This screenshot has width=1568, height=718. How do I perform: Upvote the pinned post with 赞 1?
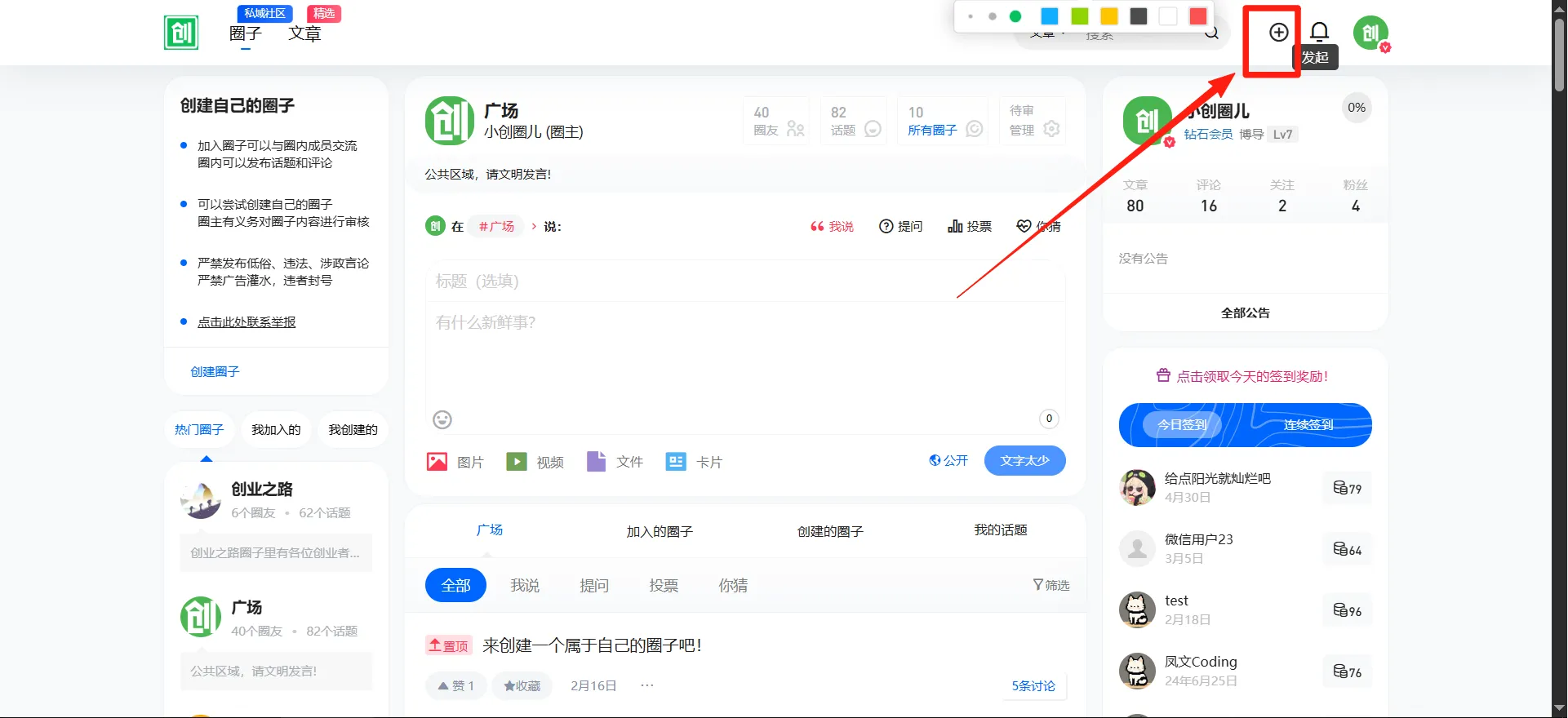[456, 685]
